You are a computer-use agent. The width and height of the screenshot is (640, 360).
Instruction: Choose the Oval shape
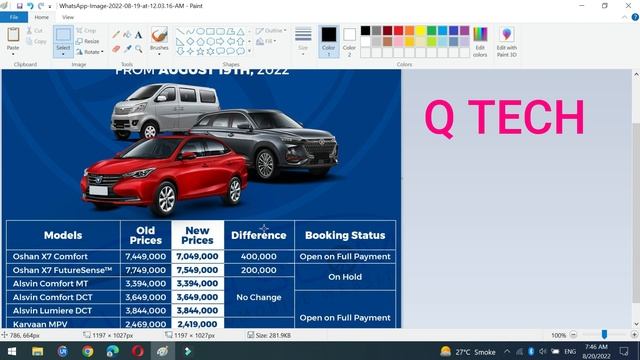pyautogui.click(x=200, y=31)
